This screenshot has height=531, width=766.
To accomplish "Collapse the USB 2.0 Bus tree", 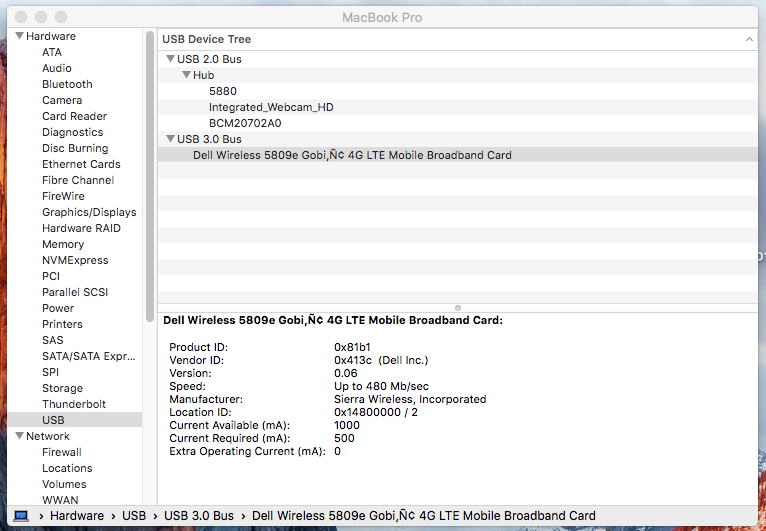I will click(170, 60).
